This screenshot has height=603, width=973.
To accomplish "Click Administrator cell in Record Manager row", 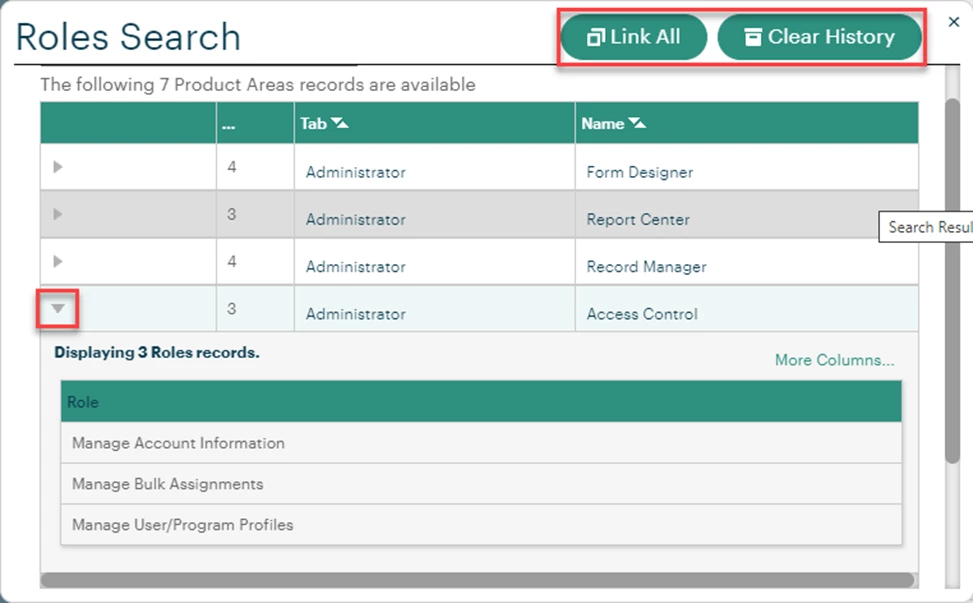I will point(434,262).
